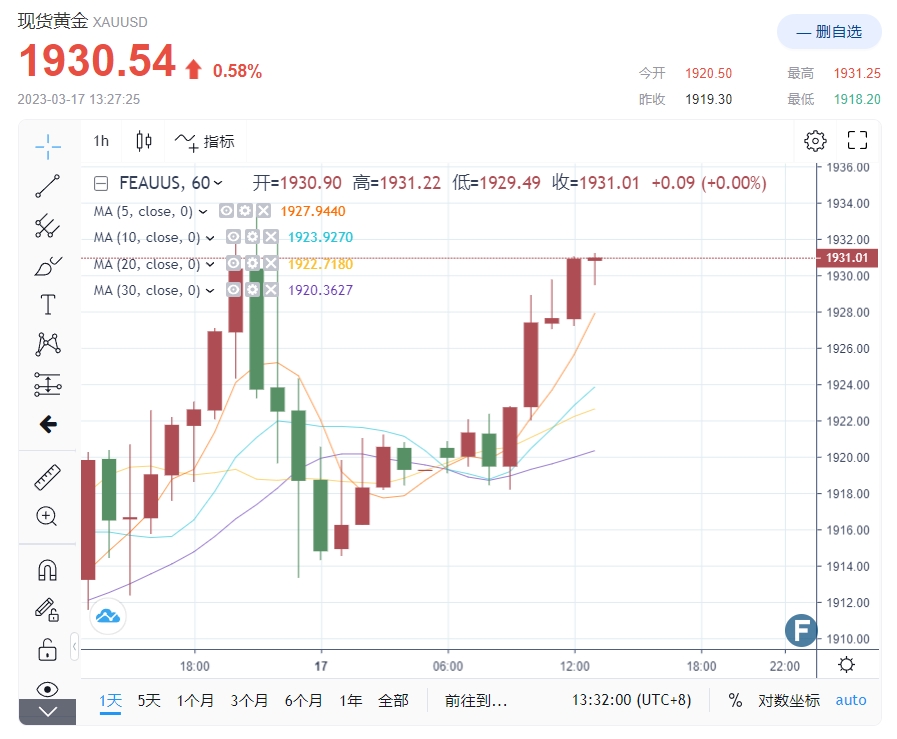897x739 pixels.
Task: Remove MA(30) using its X button
Action: click(x=270, y=289)
